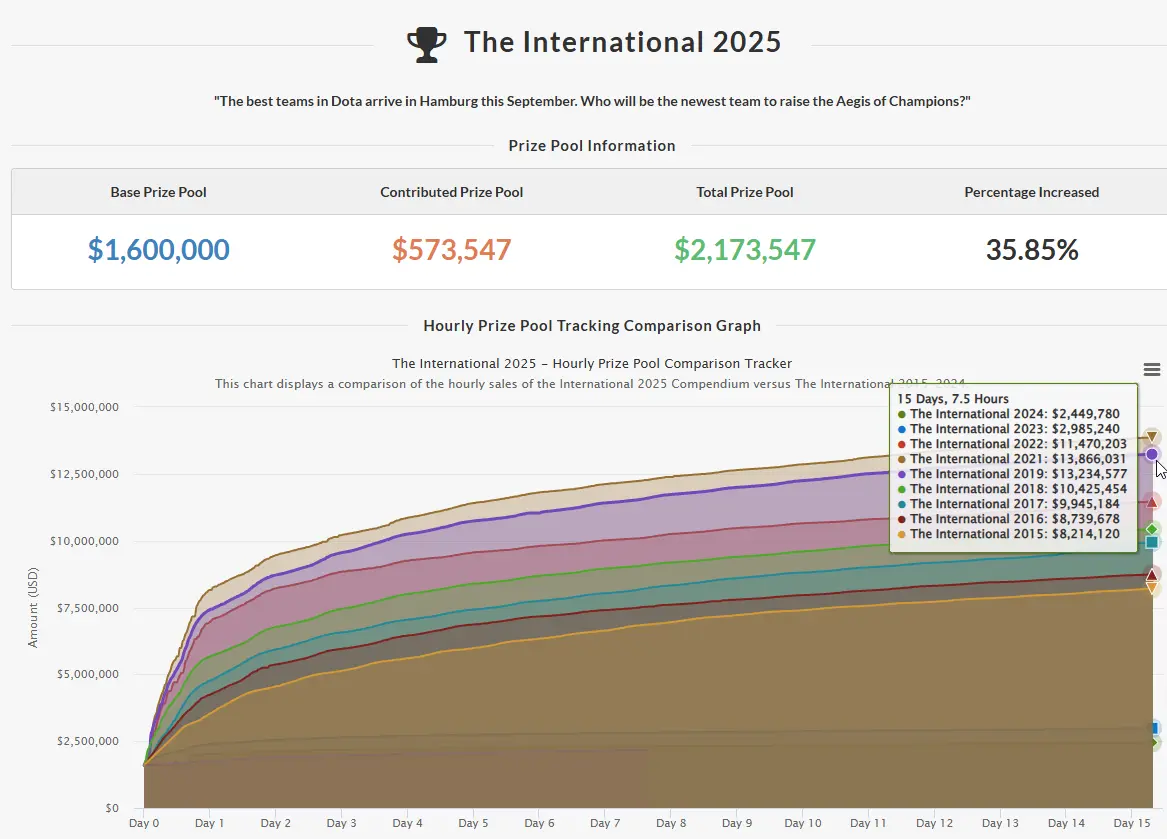Open the chart context menu hamburger icon
Screen dimensions: 1167x839
coord(1151,369)
